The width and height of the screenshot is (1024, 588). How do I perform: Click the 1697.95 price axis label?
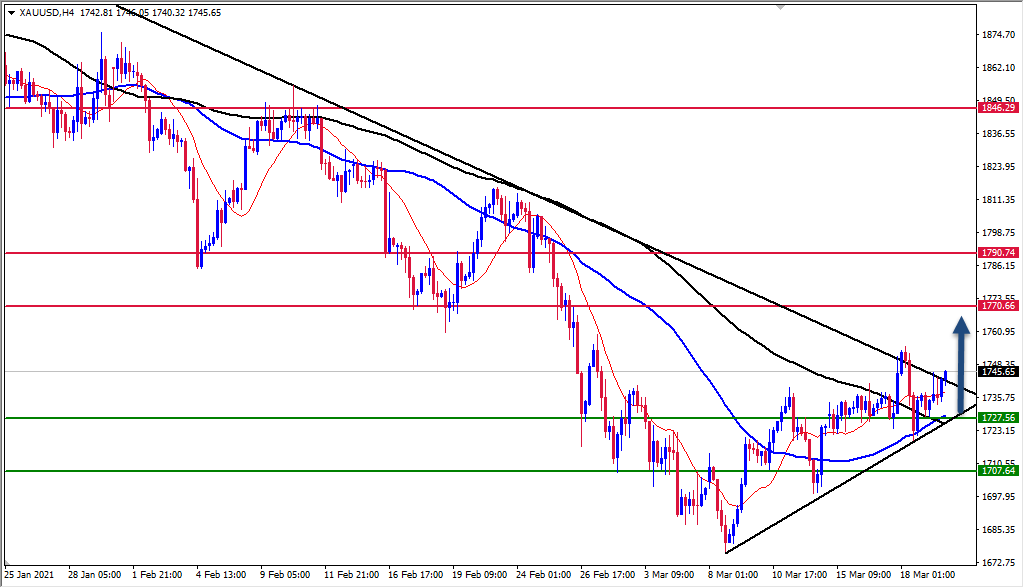[999, 497]
